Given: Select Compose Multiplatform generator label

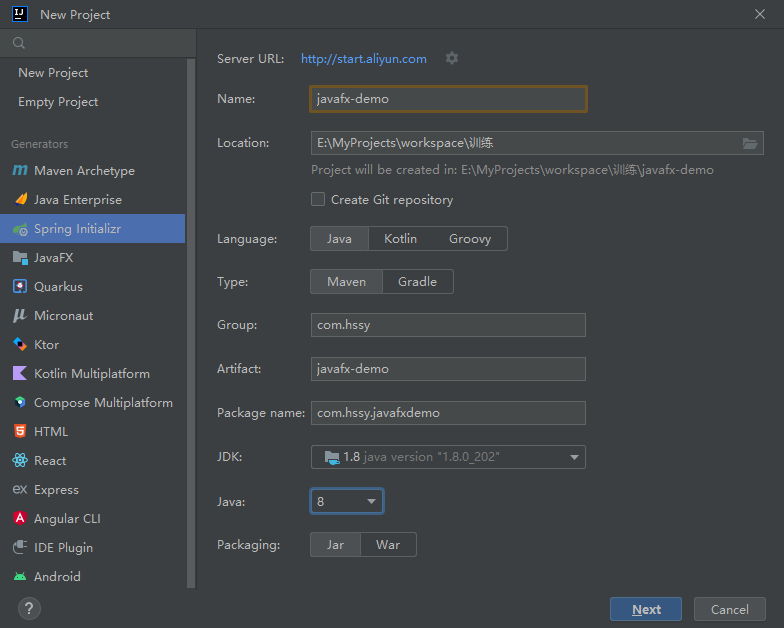Looking at the screenshot, I should 104,402.
